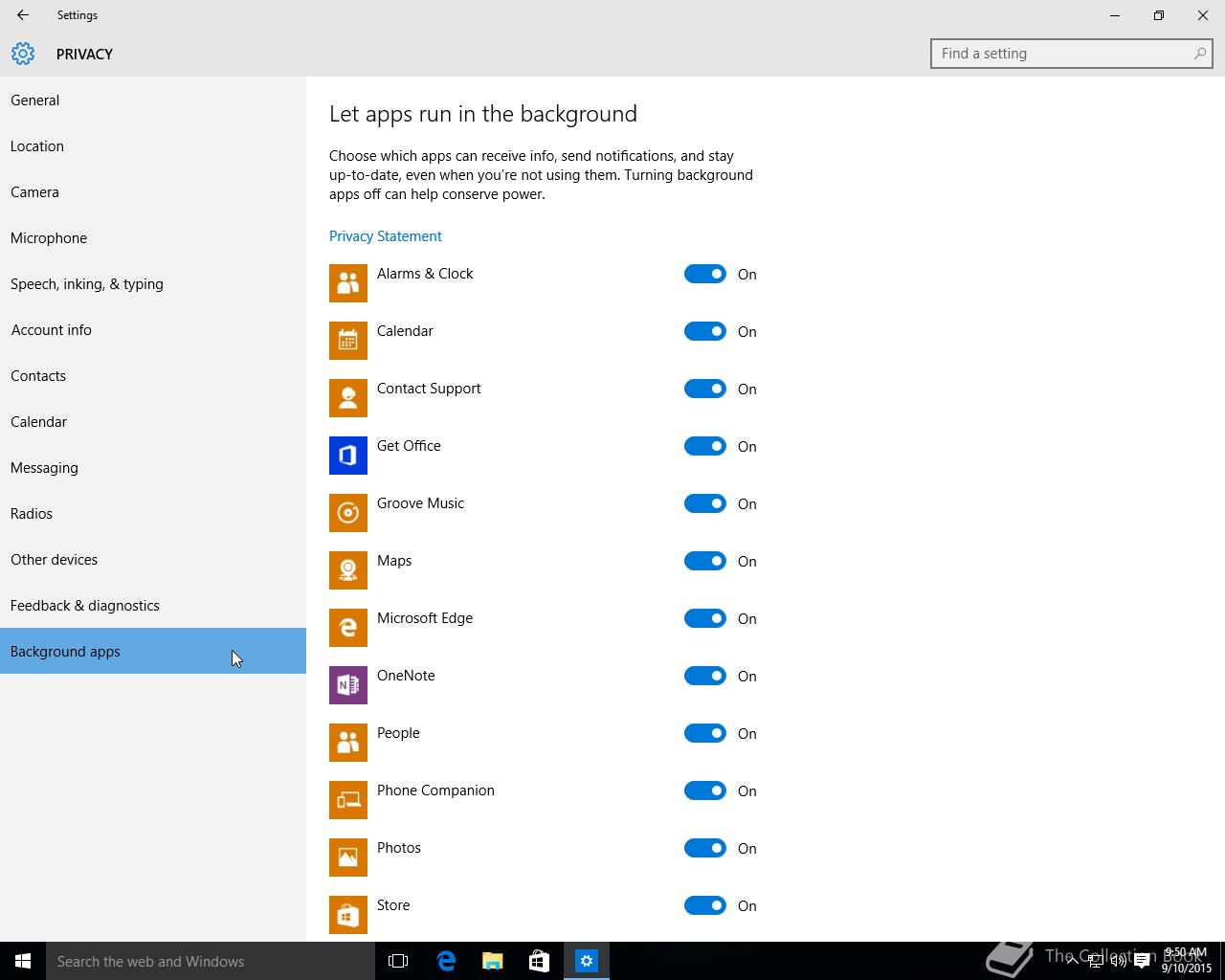This screenshot has height=980, width=1225.
Task: Select Background apps in the sidebar
Action: (153, 651)
